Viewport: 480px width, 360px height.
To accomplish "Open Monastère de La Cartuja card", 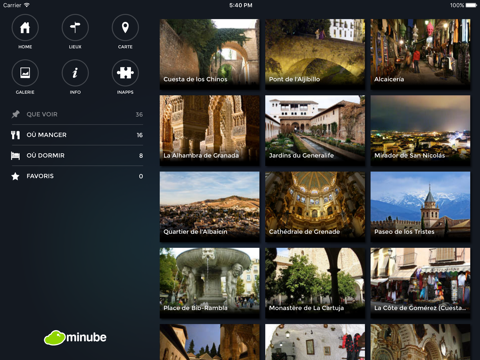I will [x=315, y=283].
